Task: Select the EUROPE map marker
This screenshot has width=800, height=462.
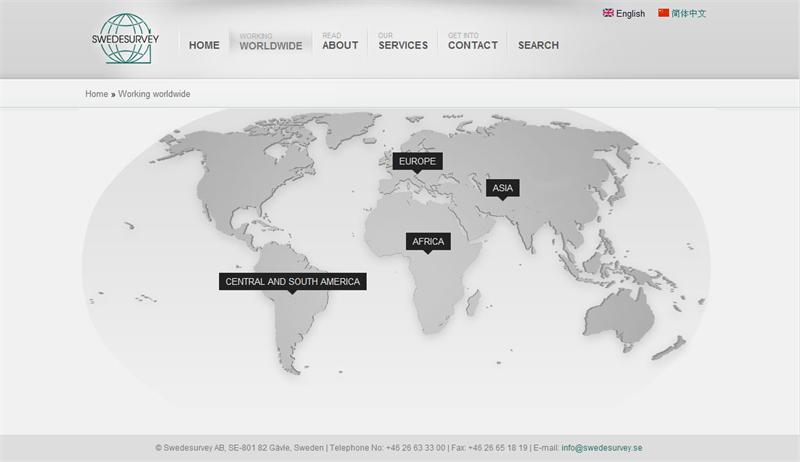Action: [417, 161]
